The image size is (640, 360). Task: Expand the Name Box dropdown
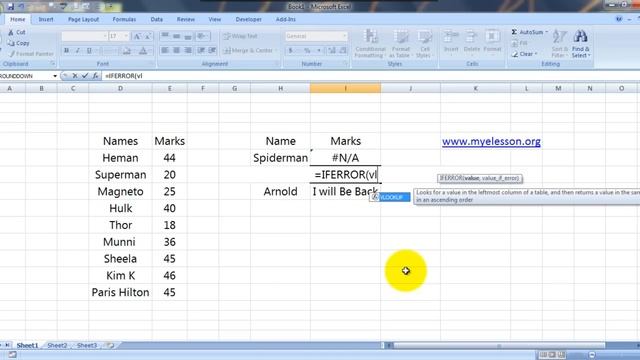(55, 76)
